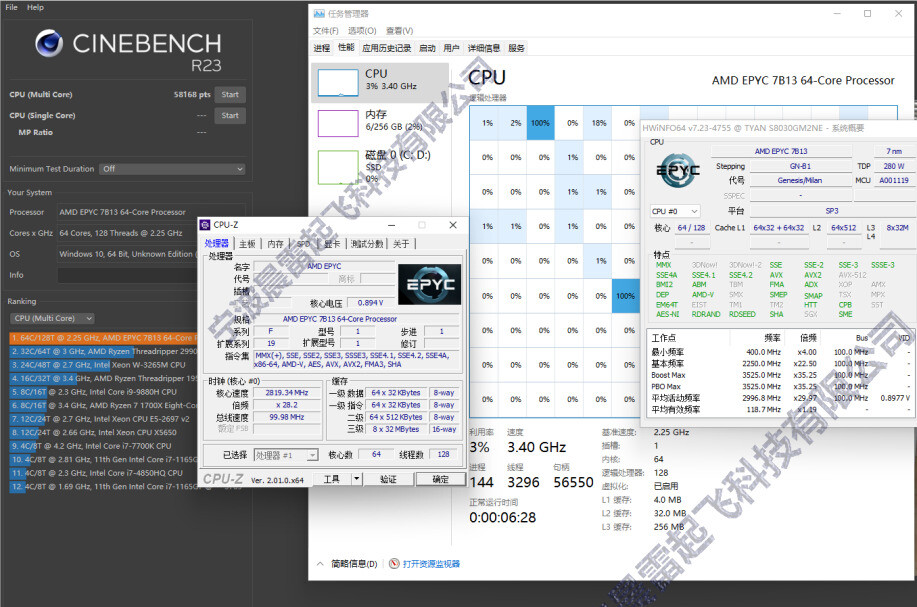917x607 pixels.
Task: Click the CPU-Z title bar icon
Action: tap(205, 225)
